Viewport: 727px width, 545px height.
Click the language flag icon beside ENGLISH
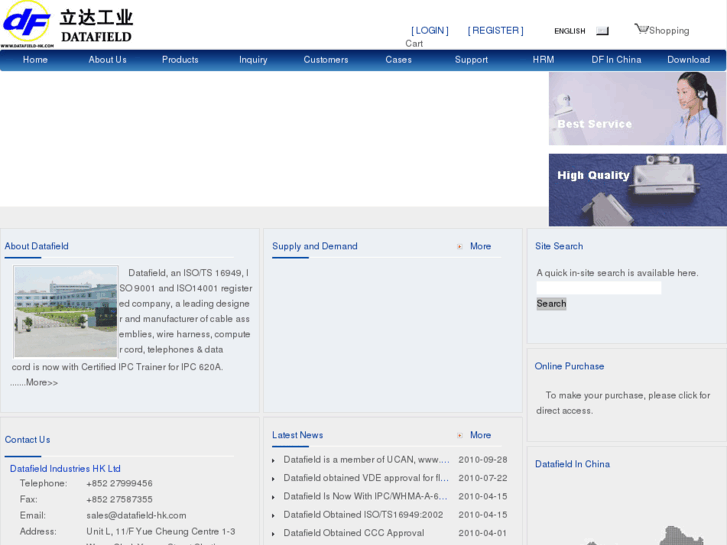click(x=602, y=31)
